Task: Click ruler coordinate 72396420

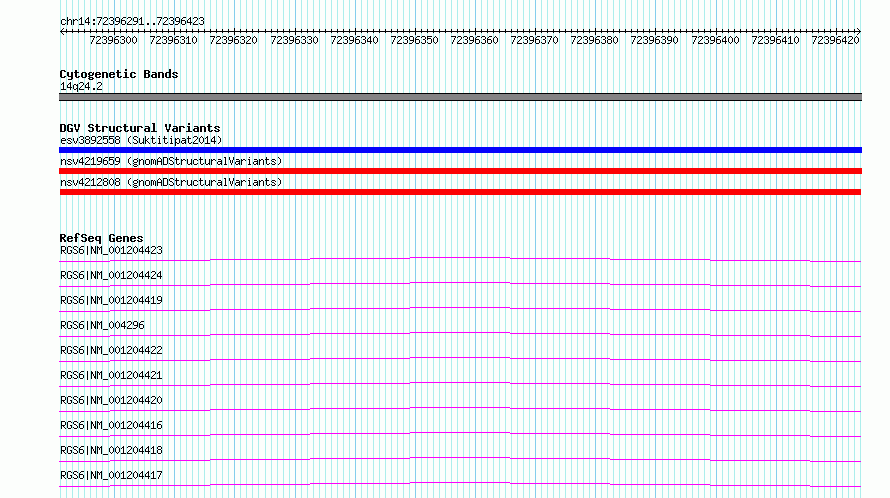Action: pos(836,40)
